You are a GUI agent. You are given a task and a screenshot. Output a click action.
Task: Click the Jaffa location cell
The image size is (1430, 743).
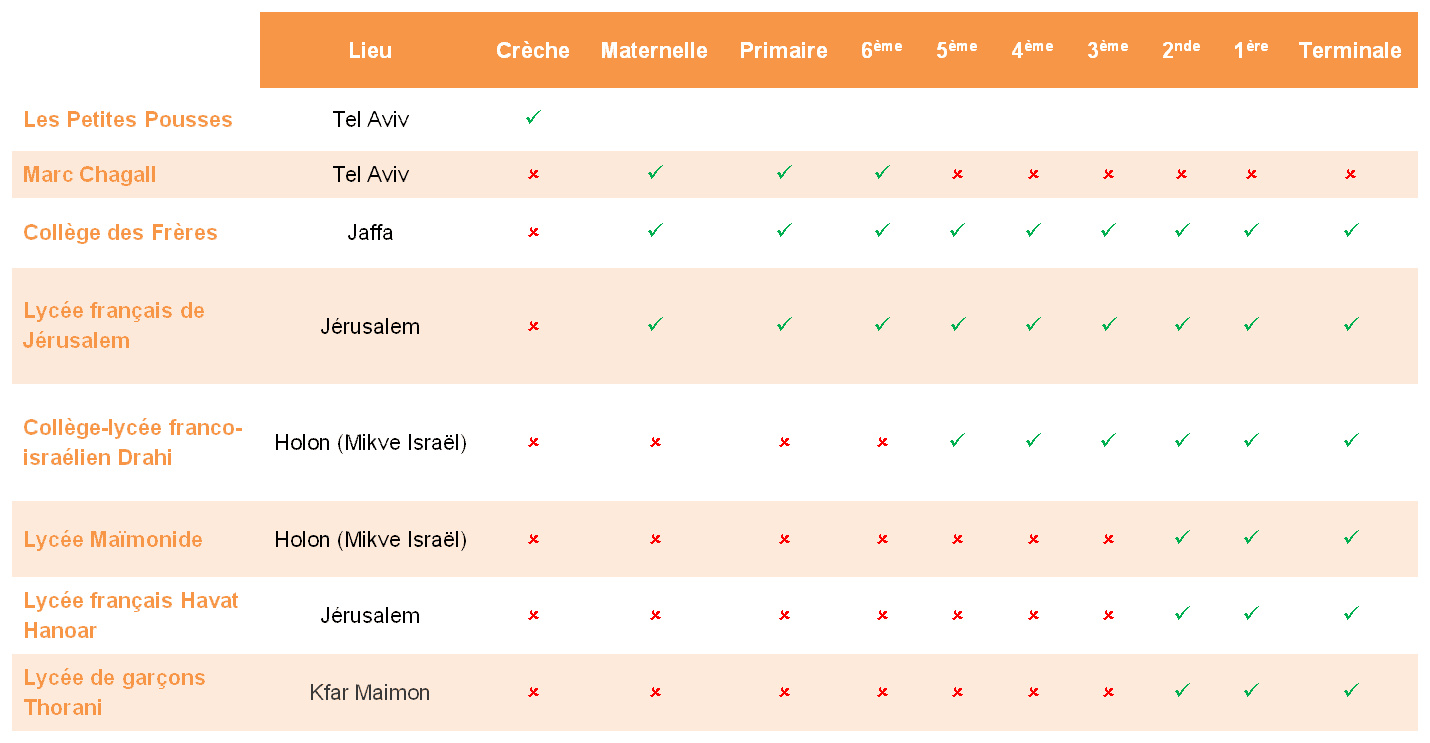click(370, 233)
